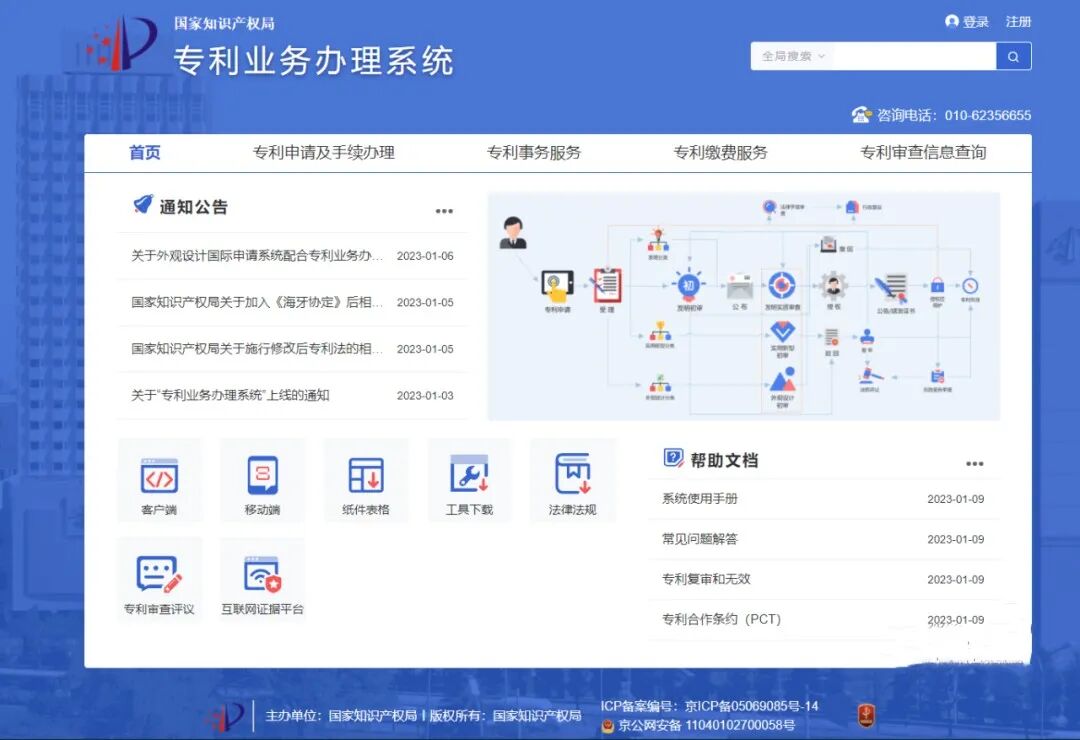
Task: Switch to the 专利缴费服务 tab
Action: 720,153
